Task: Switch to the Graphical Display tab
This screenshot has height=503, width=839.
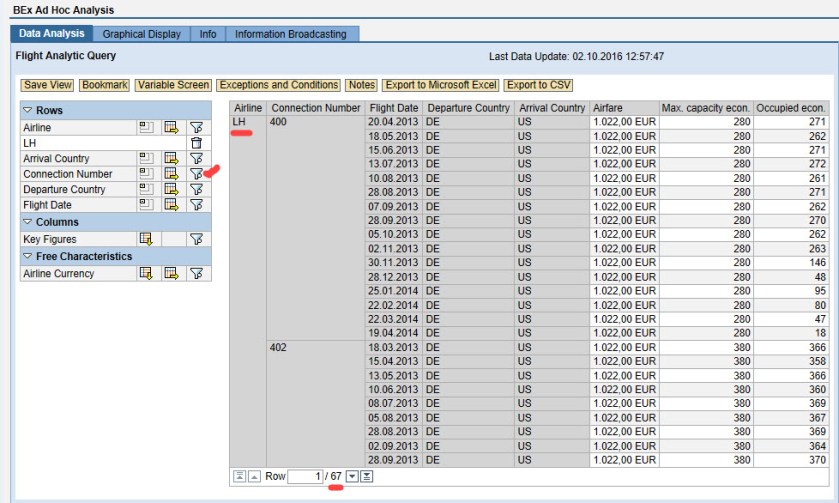Action: coord(142,34)
